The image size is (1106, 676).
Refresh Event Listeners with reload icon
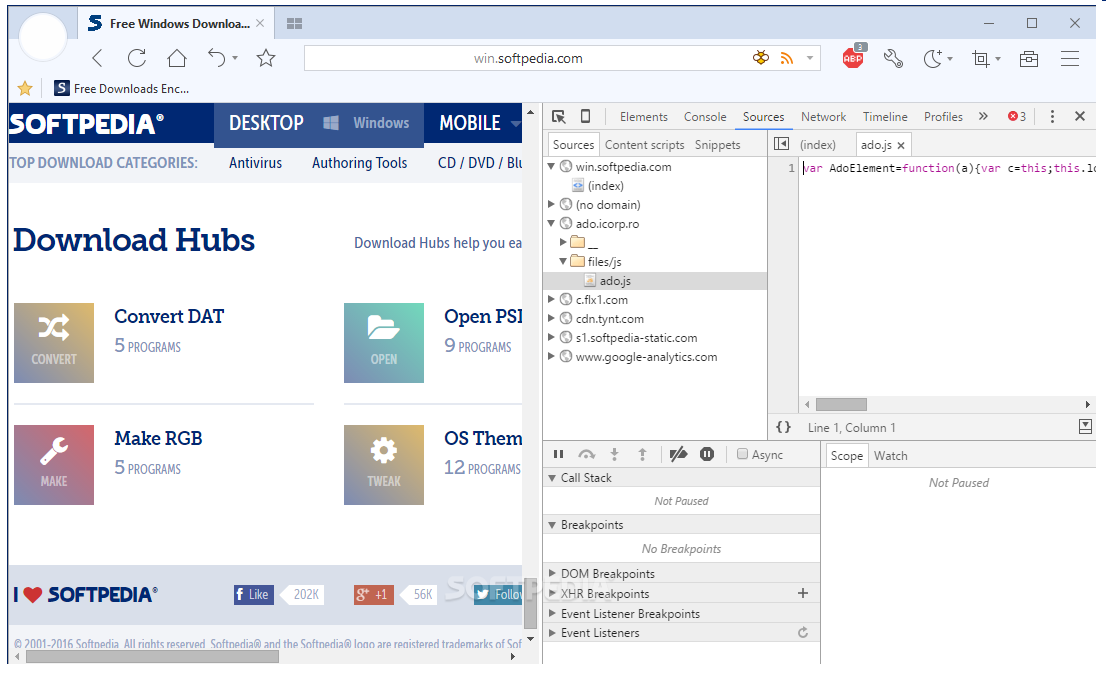click(803, 633)
